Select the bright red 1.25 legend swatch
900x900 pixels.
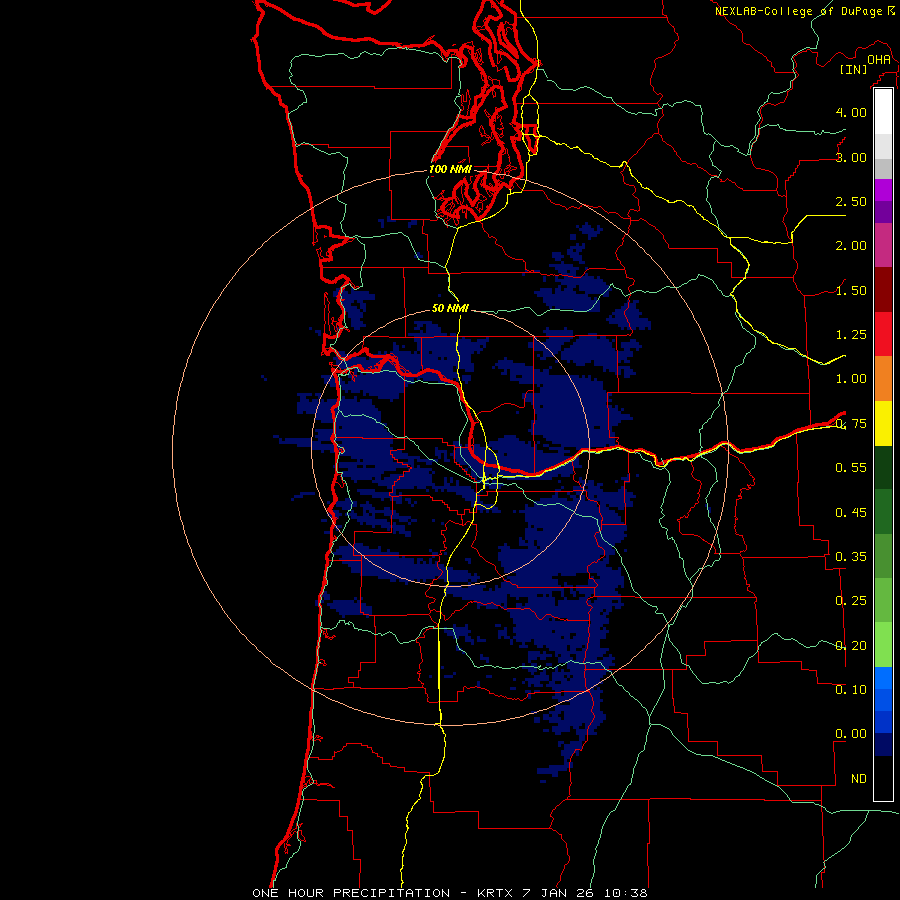883,334
